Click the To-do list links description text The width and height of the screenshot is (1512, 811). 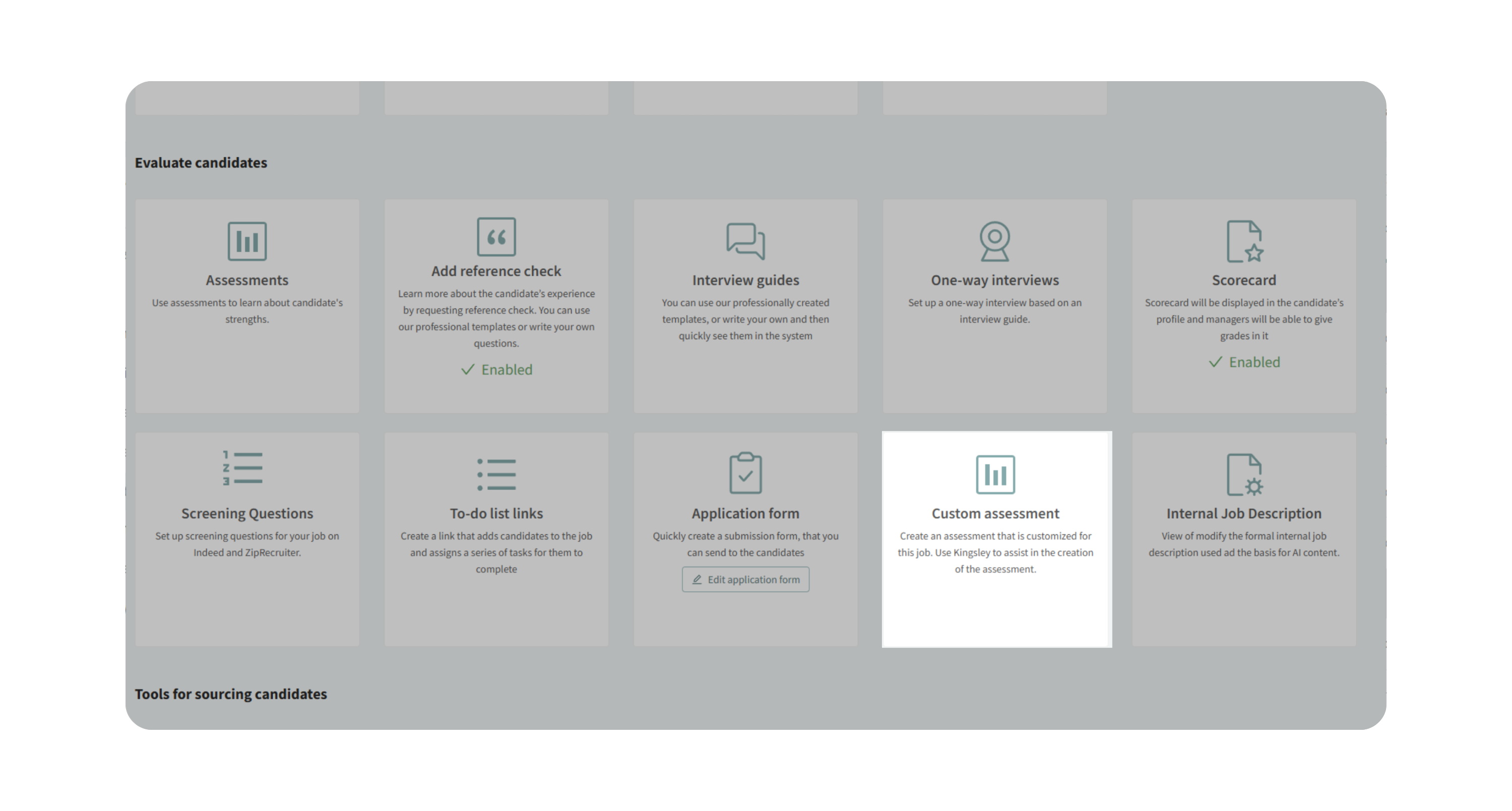click(x=496, y=552)
